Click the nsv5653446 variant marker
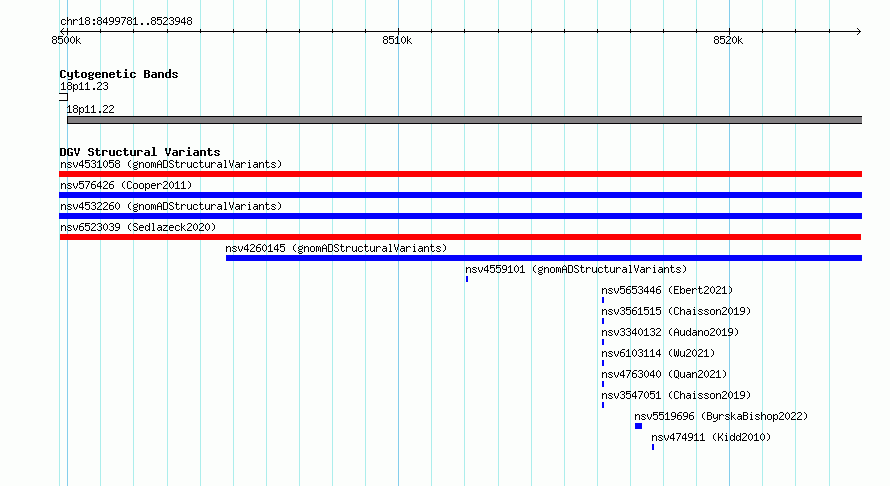 pyautogui.click(x=603, y=300)
